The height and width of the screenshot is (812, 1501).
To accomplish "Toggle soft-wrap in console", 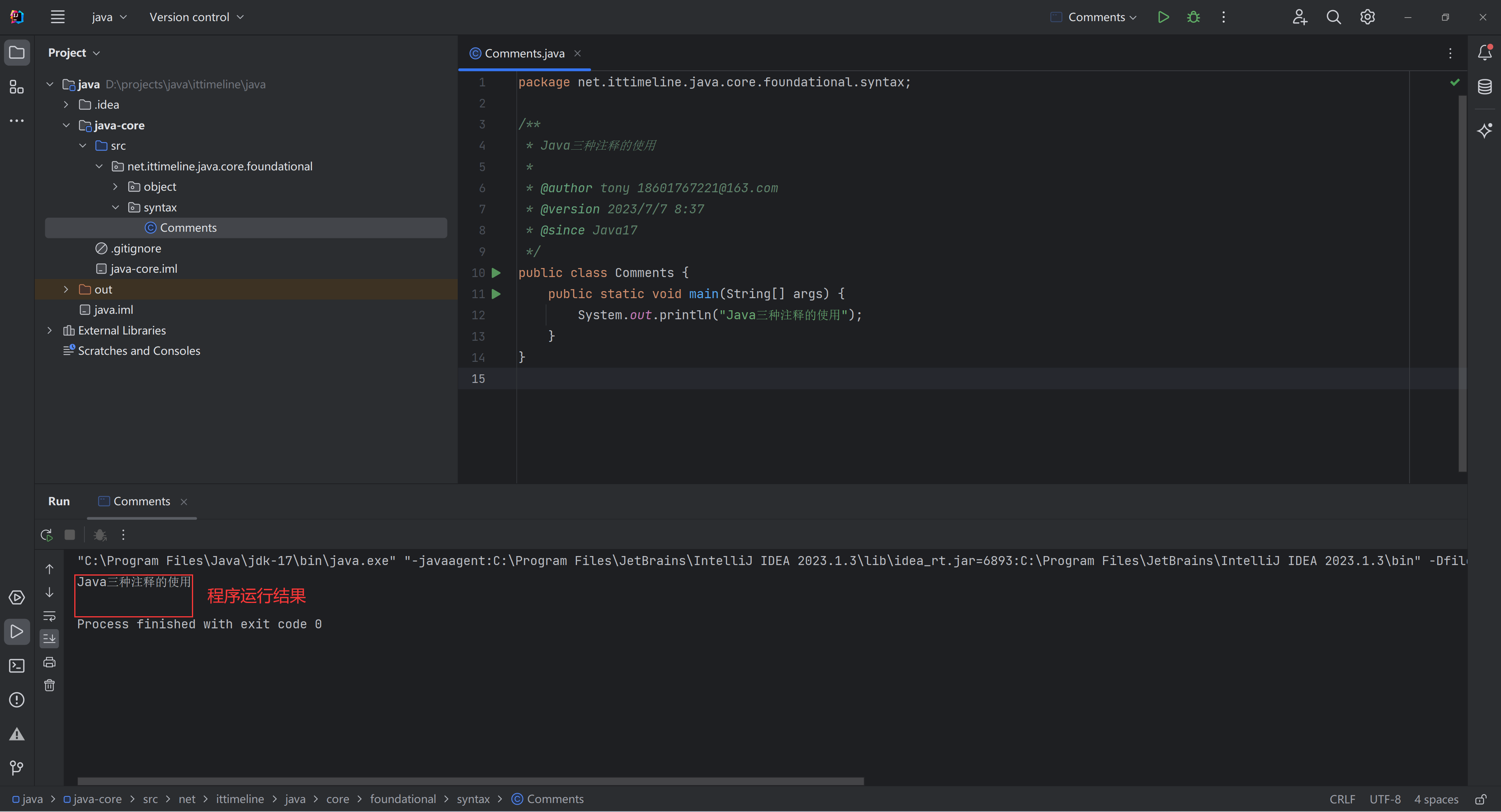I will tap(50, 616).
